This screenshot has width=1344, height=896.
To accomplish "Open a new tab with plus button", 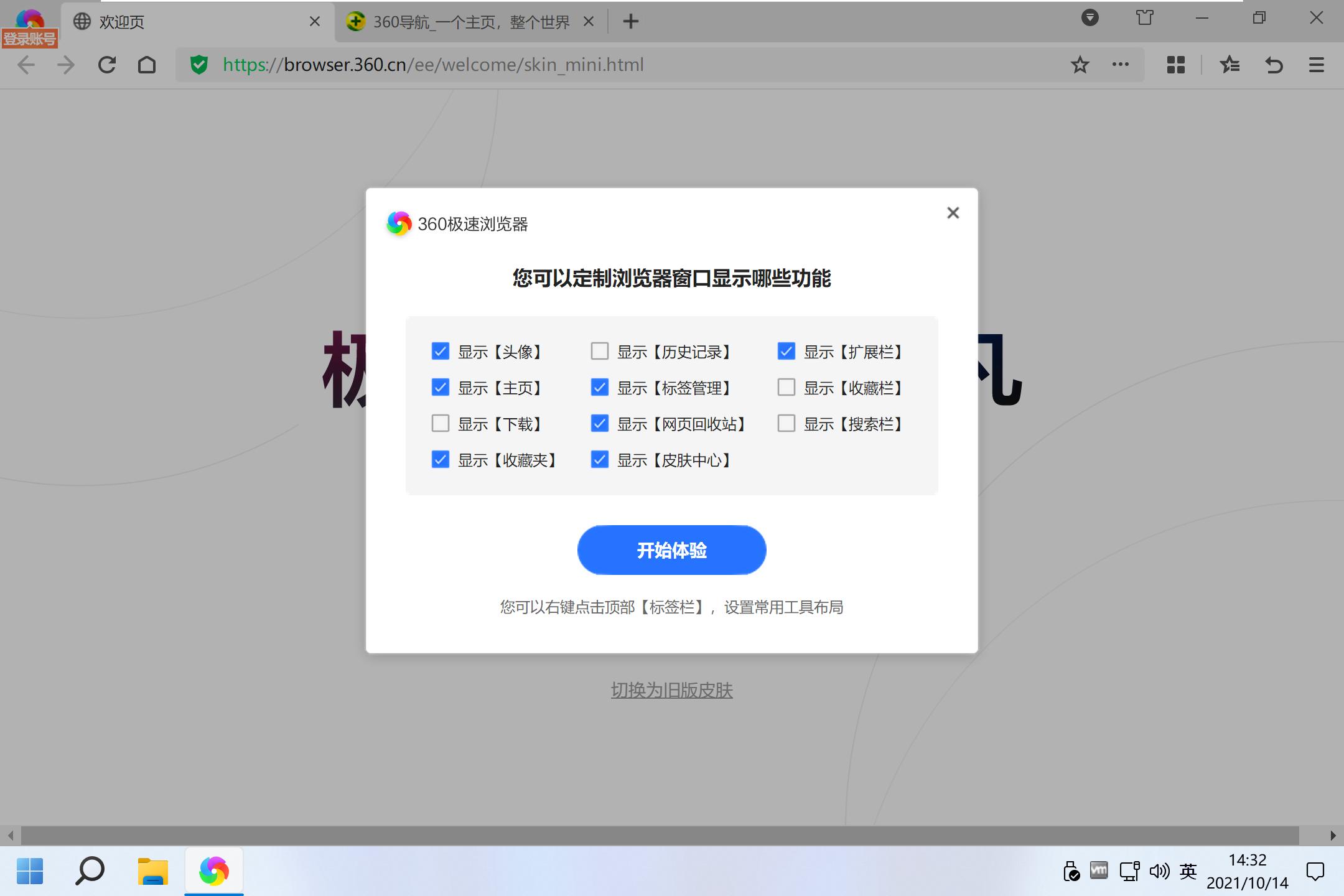I will [630, 22].
